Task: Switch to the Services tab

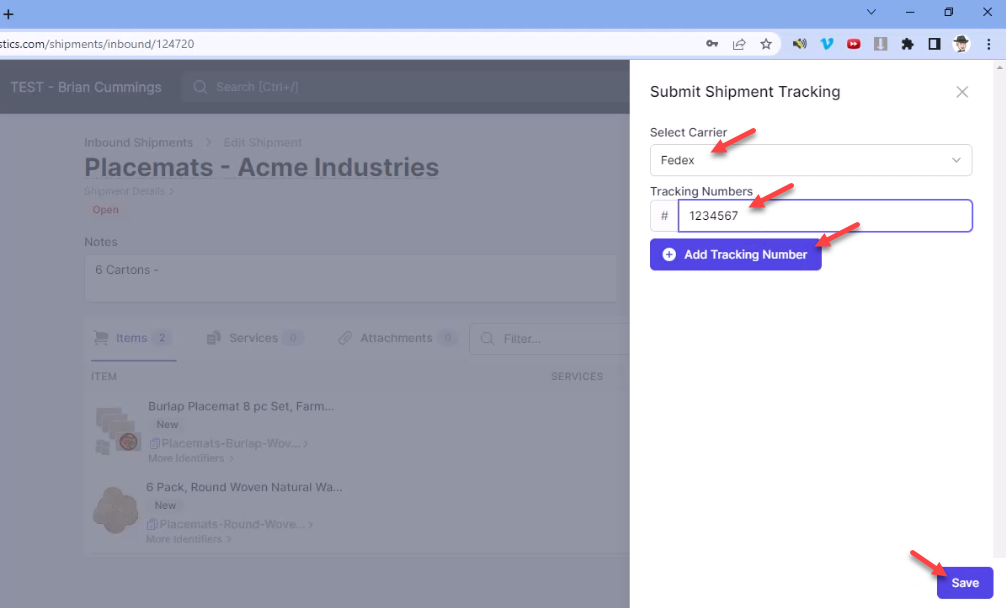Action: [254, 338]
